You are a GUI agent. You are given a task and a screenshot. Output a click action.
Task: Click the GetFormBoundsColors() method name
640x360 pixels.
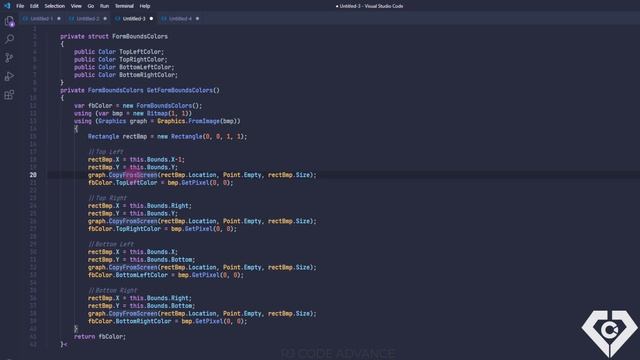pos(183,90)
